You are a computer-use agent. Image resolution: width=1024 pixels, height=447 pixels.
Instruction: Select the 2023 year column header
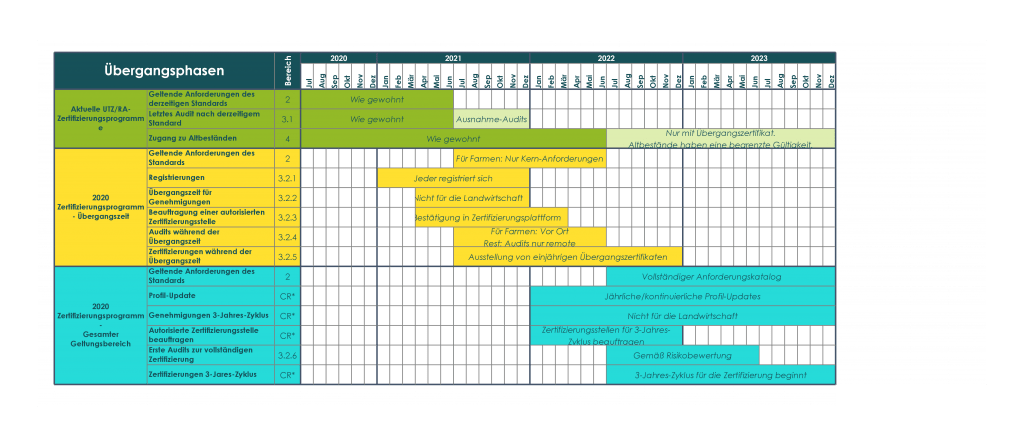(x=759, y=59)
